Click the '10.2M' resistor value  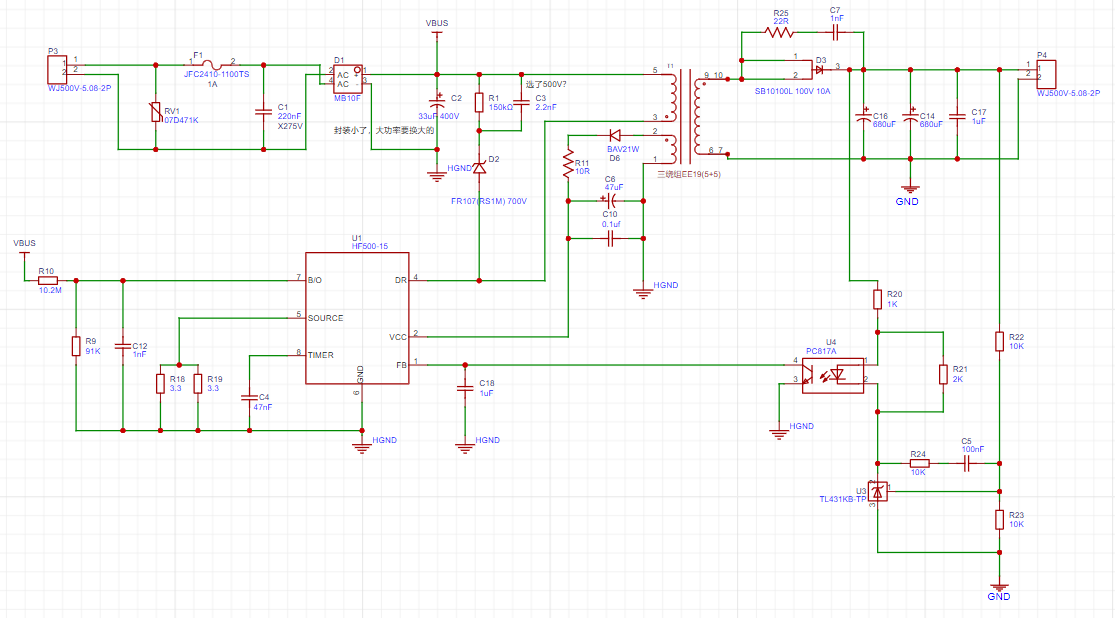(x=50, y=290)
